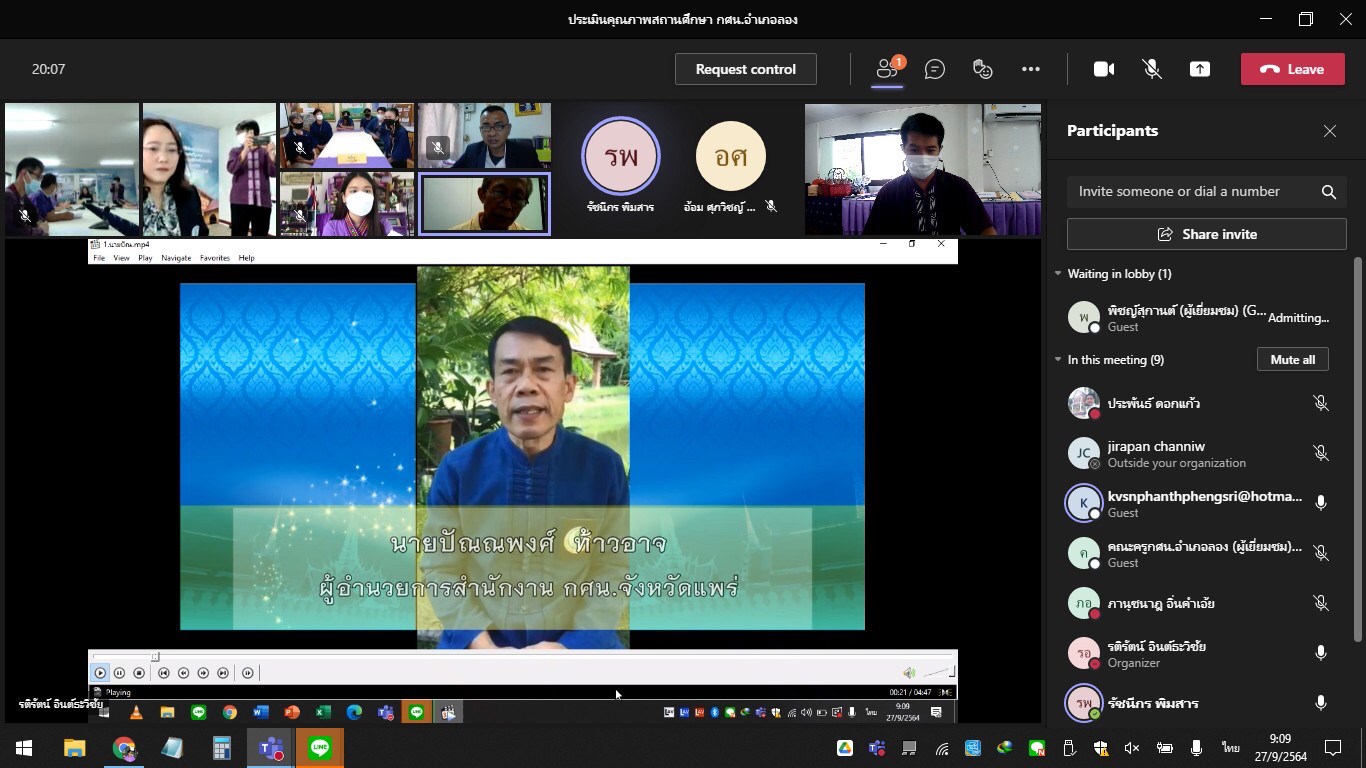Open the reactions icon

[x=983, y=69]
